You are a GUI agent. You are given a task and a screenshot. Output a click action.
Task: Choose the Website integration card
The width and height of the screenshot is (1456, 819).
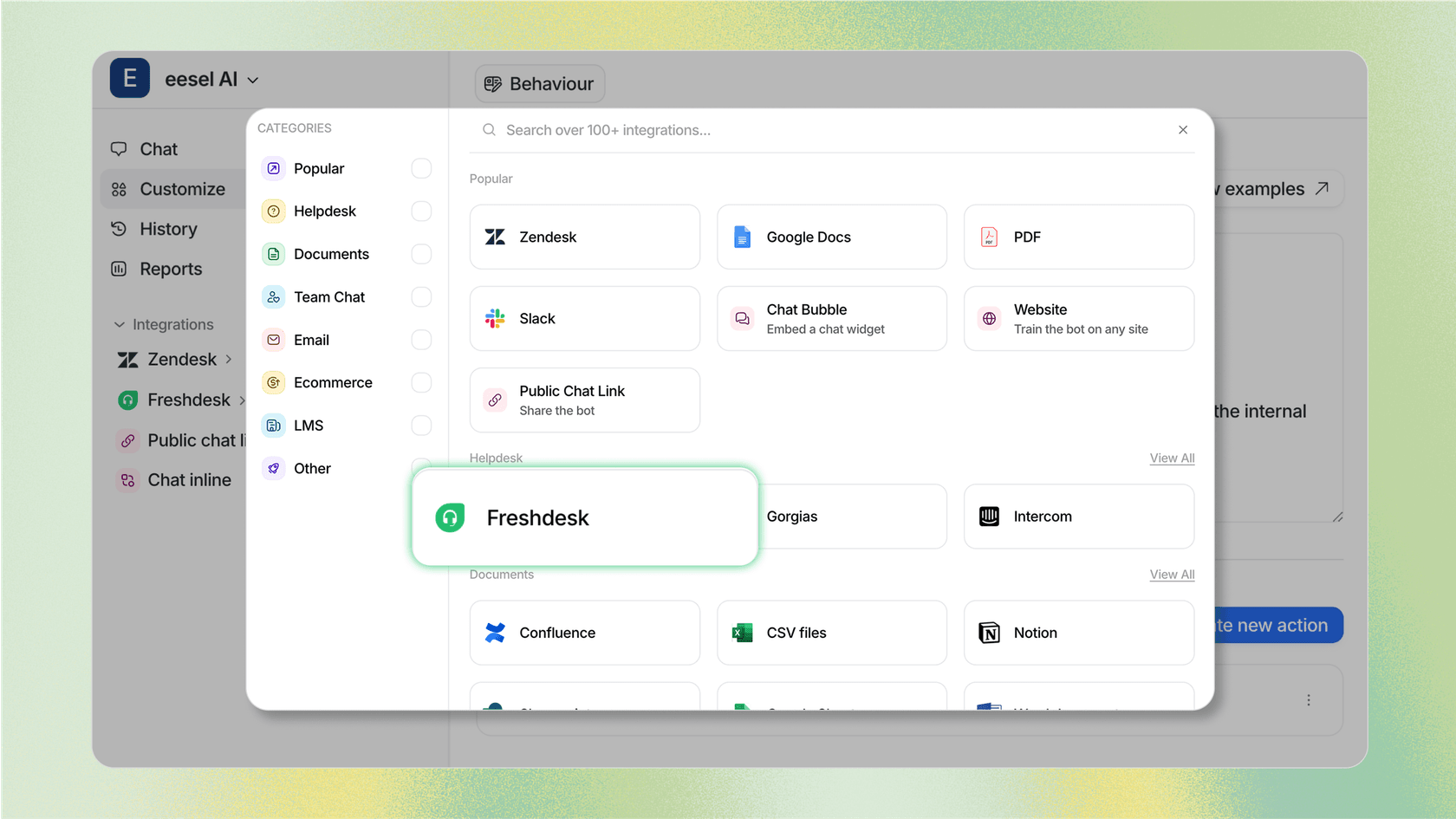point(1079,318)
